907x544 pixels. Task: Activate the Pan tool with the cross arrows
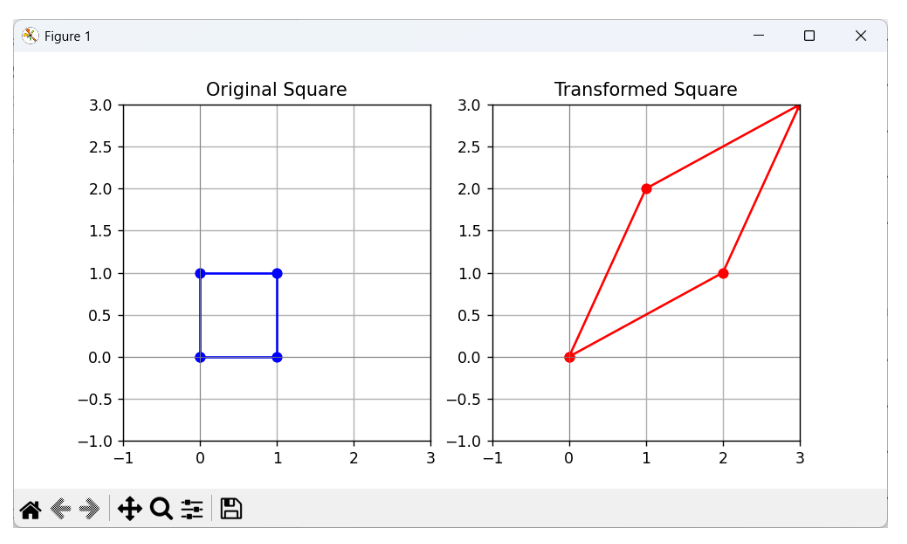click(x=130, y=509)
